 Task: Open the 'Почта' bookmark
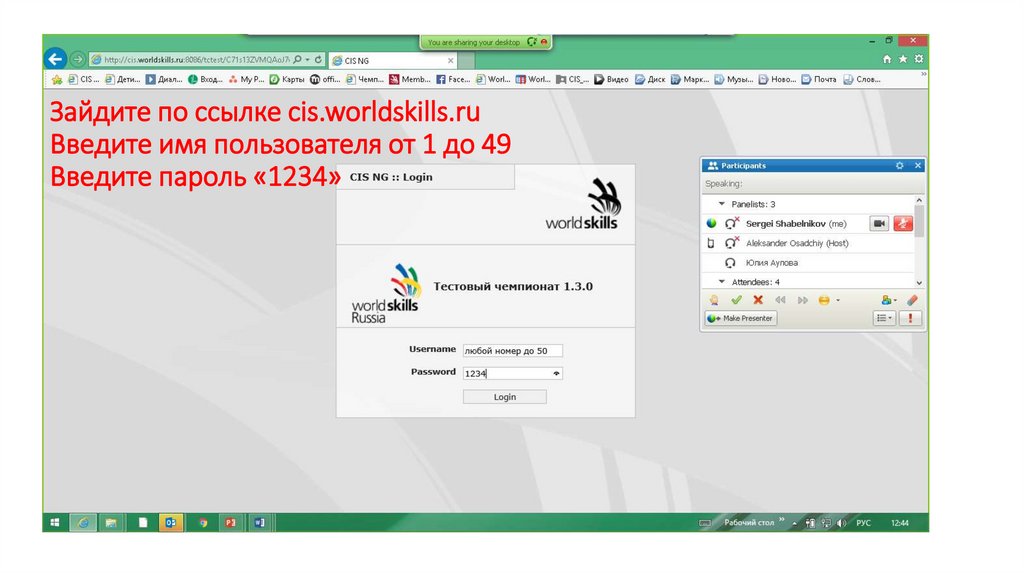click(819, 80)
